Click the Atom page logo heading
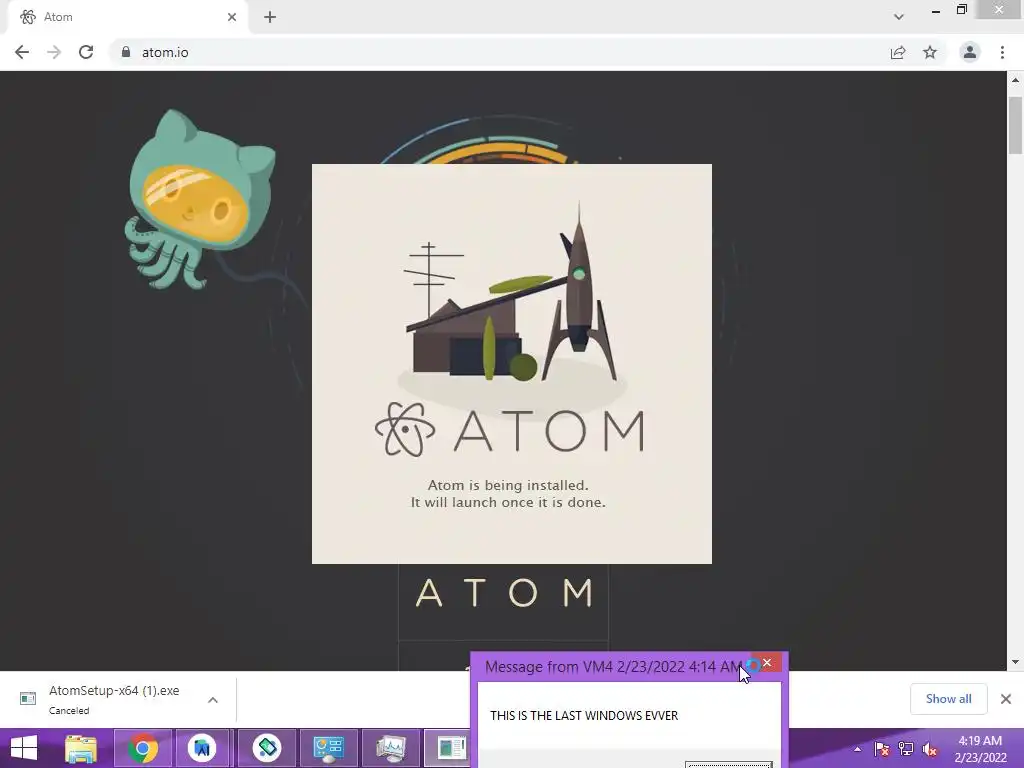 pyautogui.click(x=504, y=593)
